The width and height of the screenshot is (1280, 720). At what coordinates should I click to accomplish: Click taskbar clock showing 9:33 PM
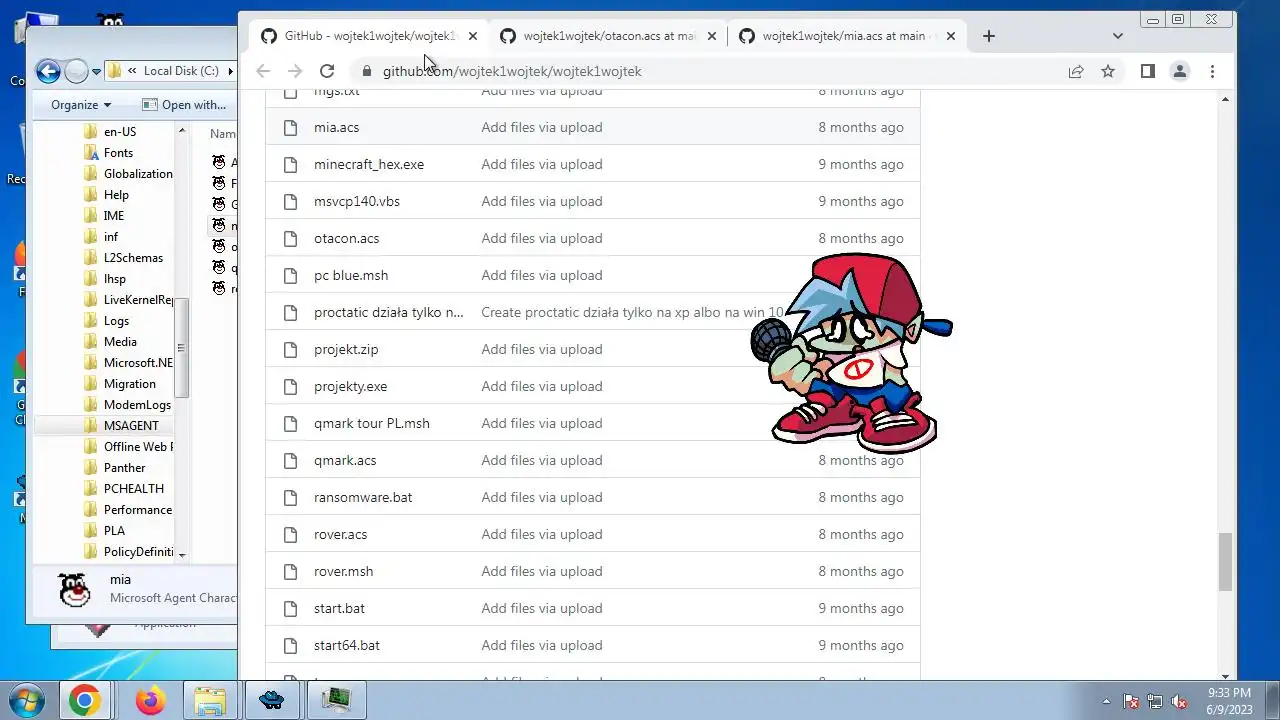point(1229,700)
